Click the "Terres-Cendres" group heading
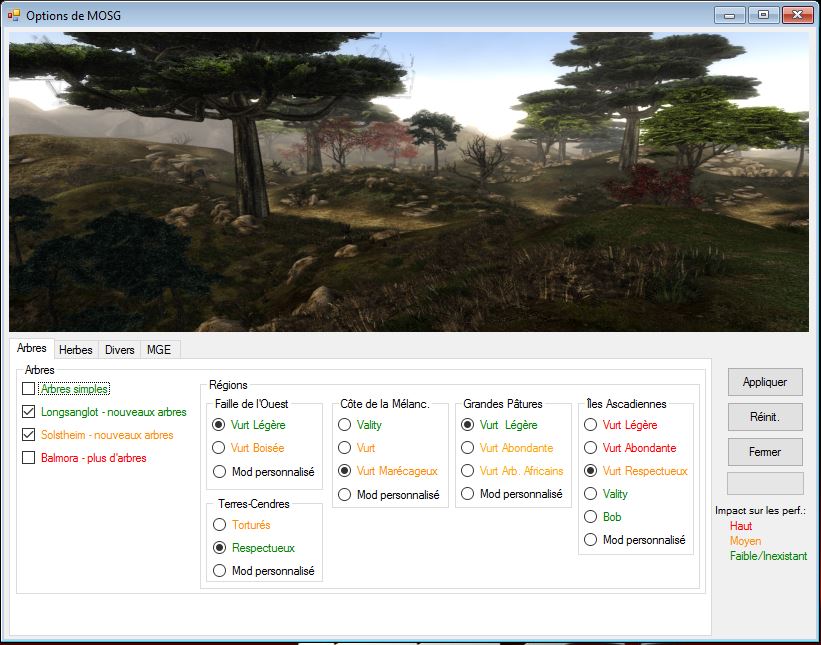The image size is (821, 645). (x=254, y=504)
